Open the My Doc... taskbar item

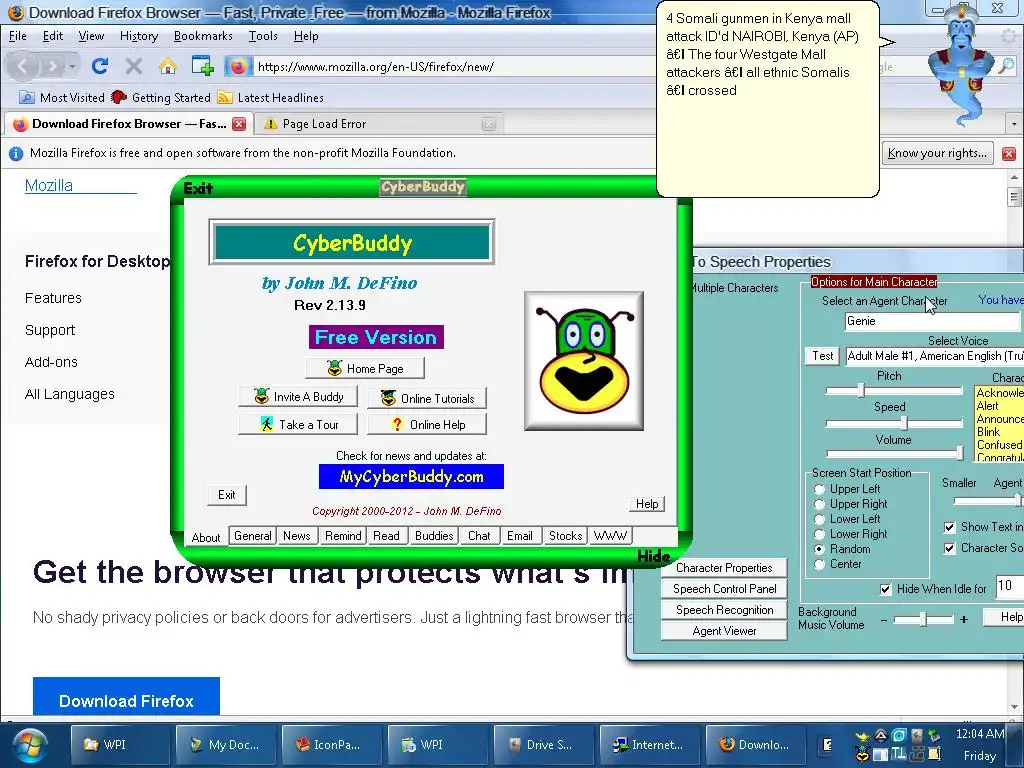tap(225, 744)
